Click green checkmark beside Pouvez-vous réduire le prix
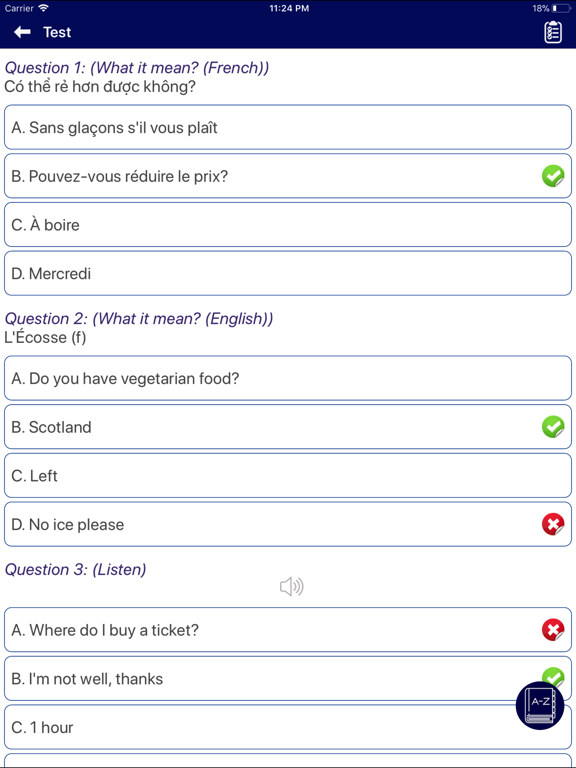 coord(553,176)
